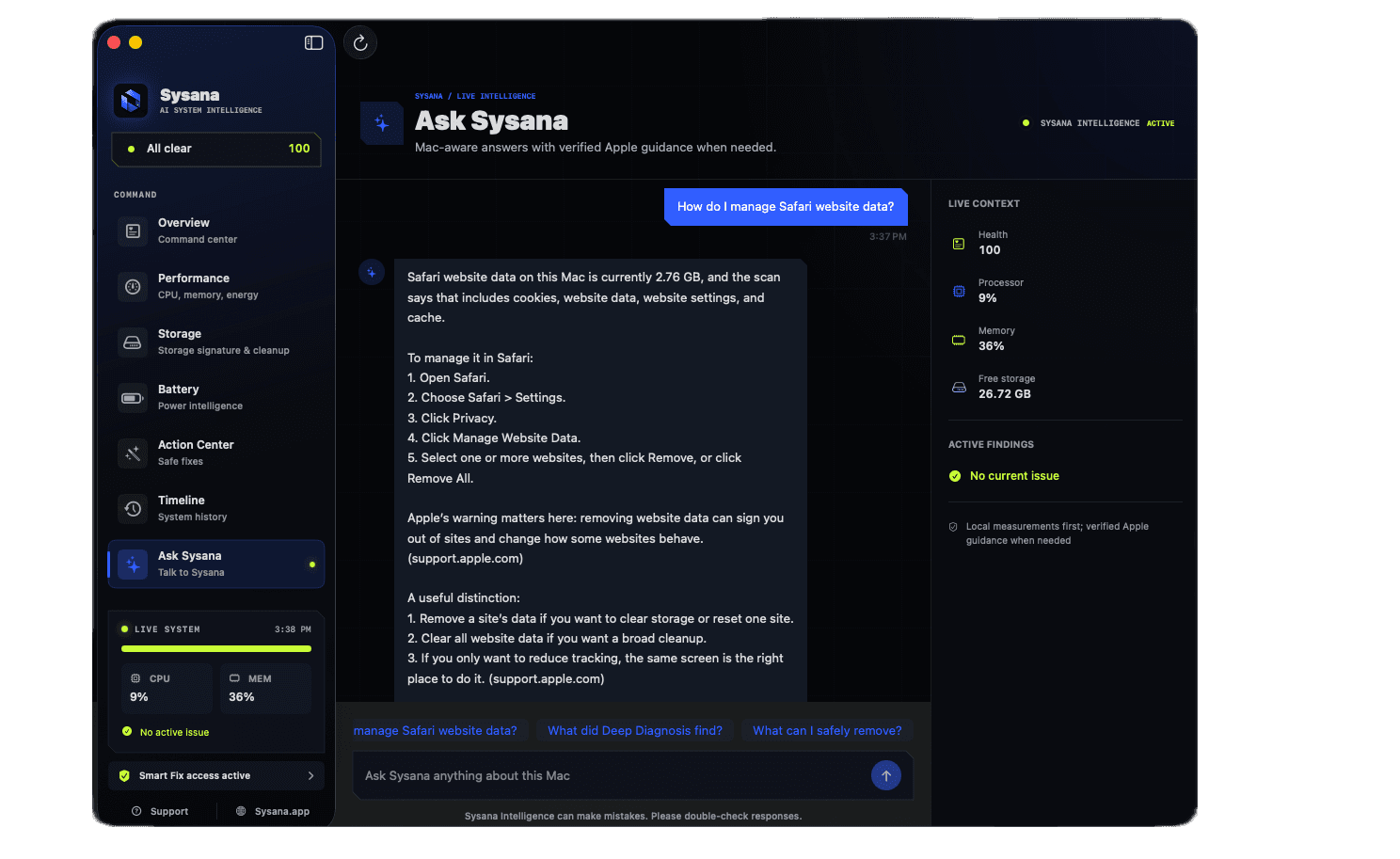Click the Ask Sysana header sparkle icon
Image resolution: width=1400 pixels, height=859 pixels.
tap(382, 123)
